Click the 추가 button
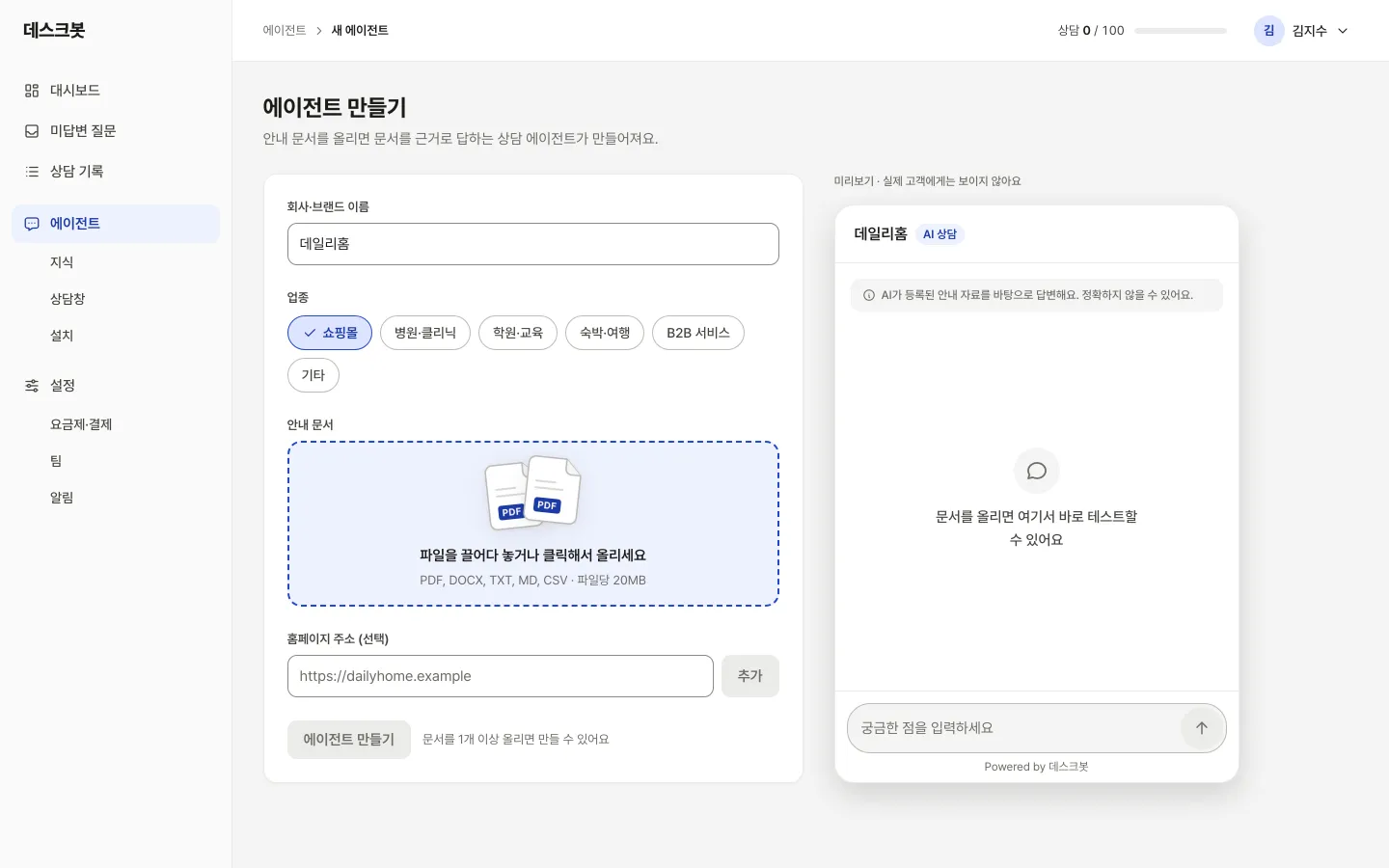This screenshot has height=868, width=1389. coord(750,676)
